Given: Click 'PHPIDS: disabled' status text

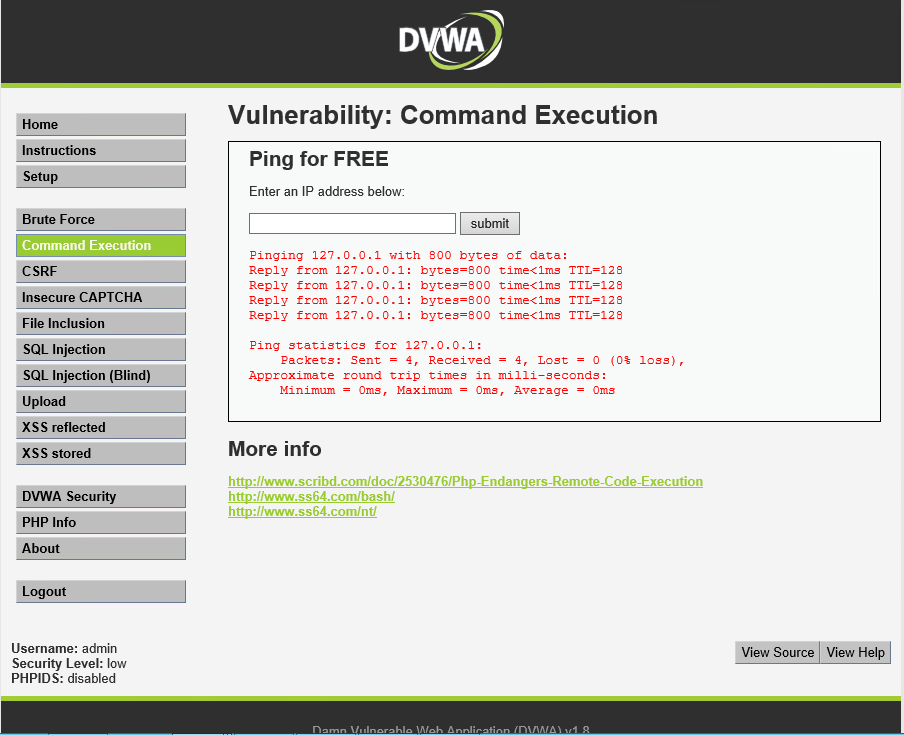Looking at the screenshot, I should pyautogui.click(x=63, y=679).
